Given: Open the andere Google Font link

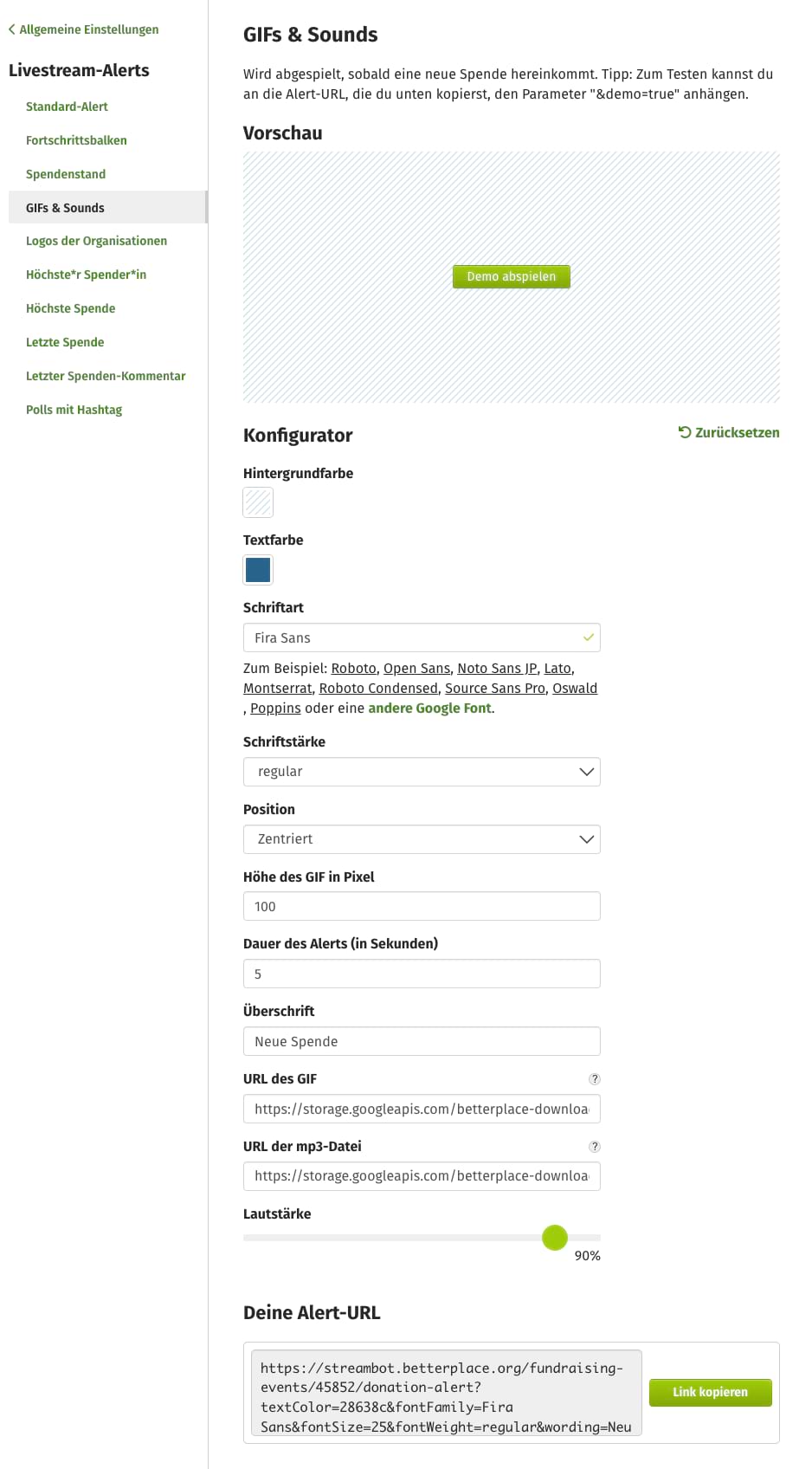Looking at the screenshot, I should click(429, 708).
